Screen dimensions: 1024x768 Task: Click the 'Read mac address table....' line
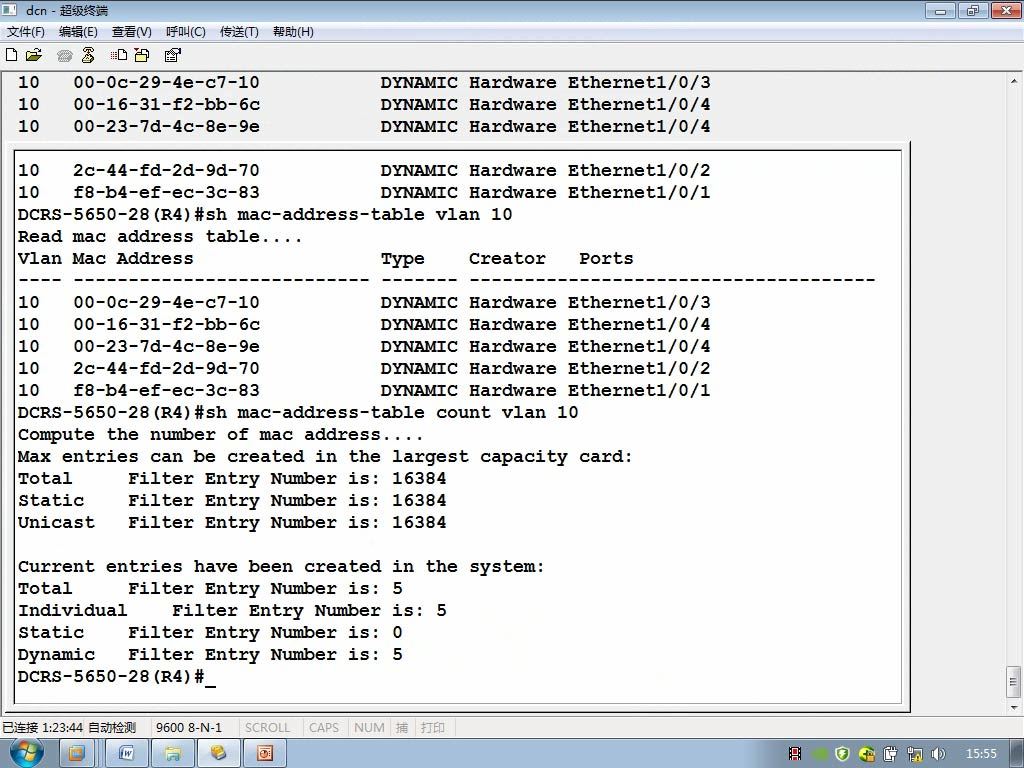[x=160, y=236]
